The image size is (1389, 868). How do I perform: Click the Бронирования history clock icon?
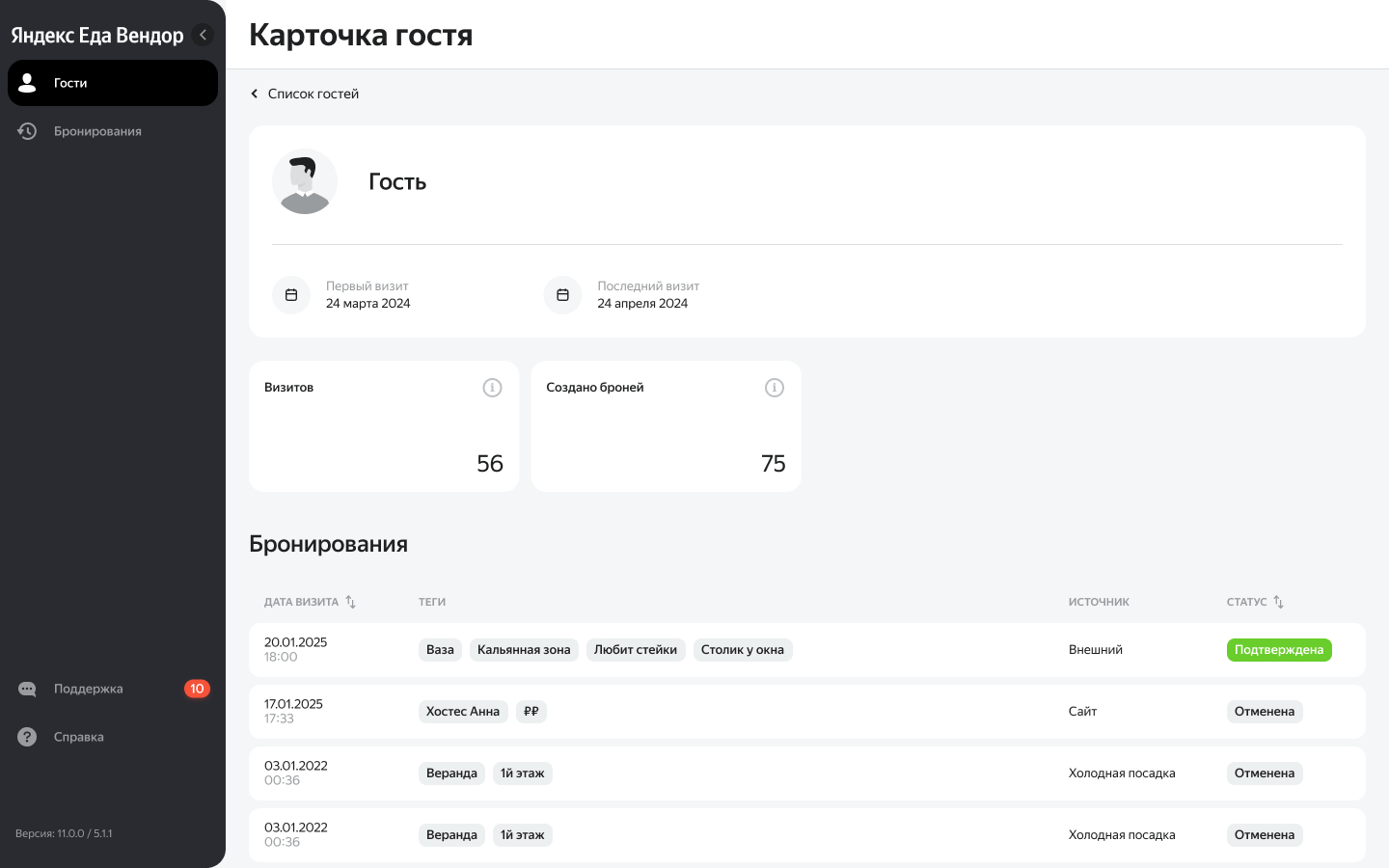tap(27, 131)
